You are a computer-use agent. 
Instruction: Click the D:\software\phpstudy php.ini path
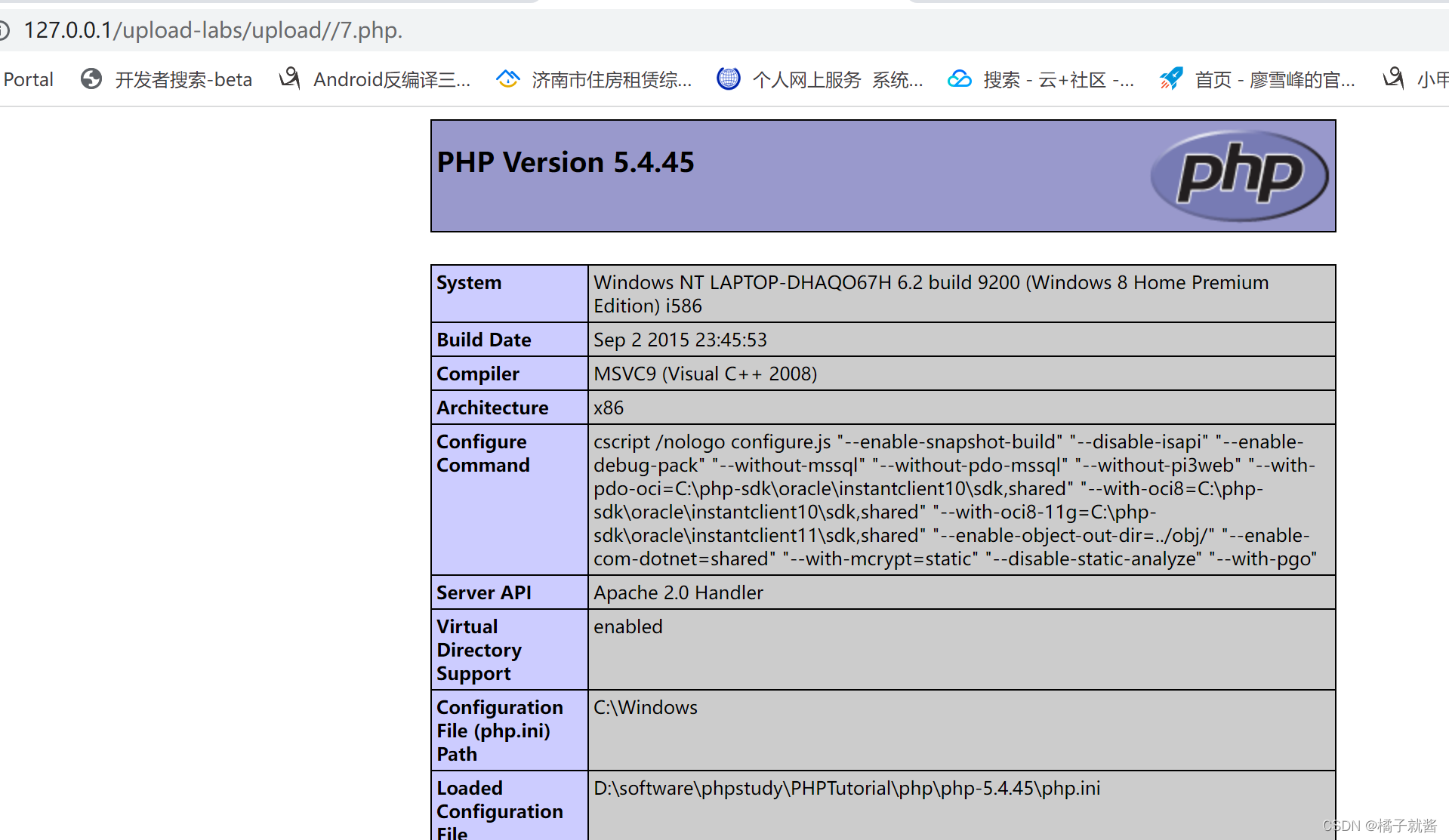pyautogui.click(x=846, y=788)
